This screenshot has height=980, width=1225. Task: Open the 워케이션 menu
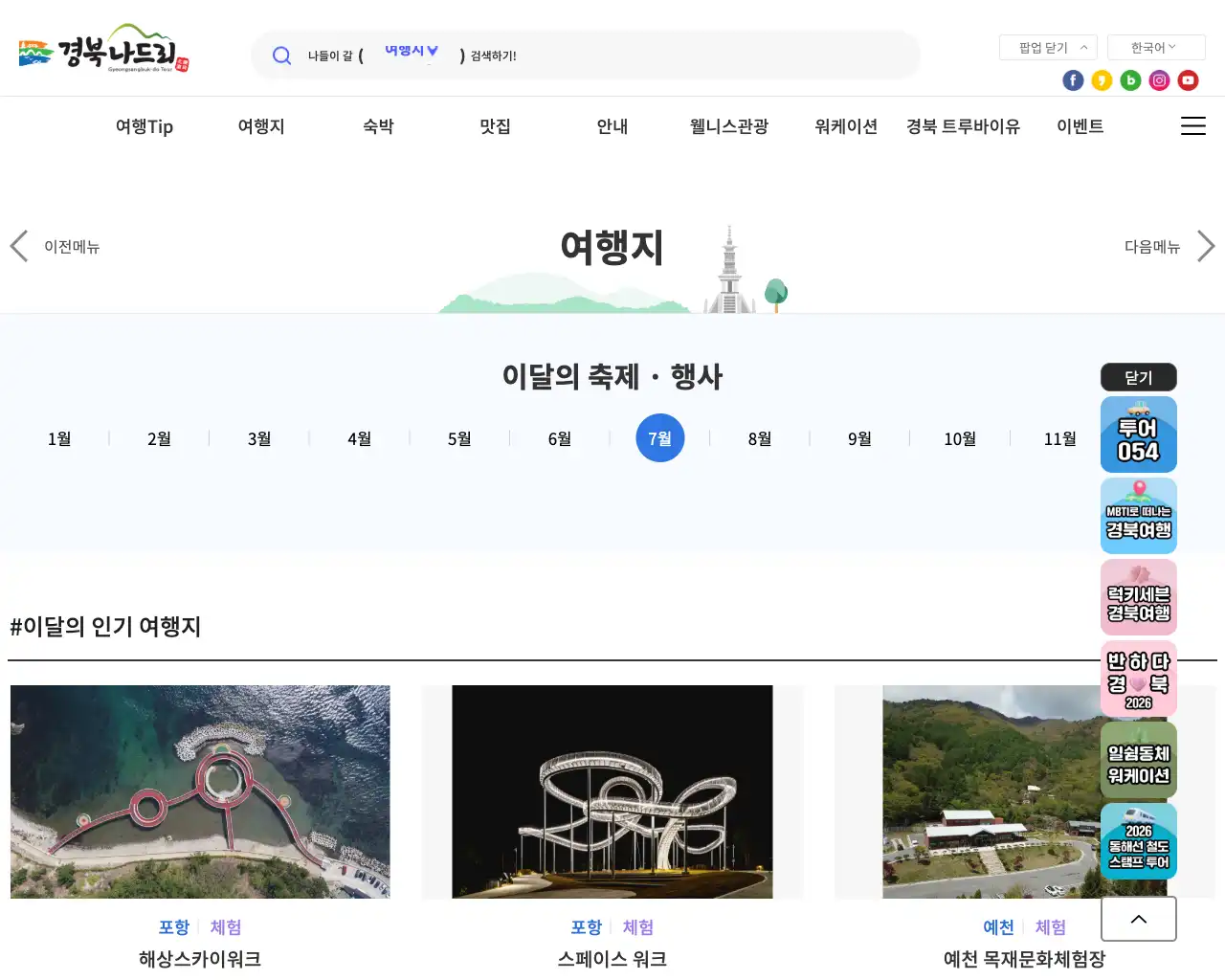(846, 126)
